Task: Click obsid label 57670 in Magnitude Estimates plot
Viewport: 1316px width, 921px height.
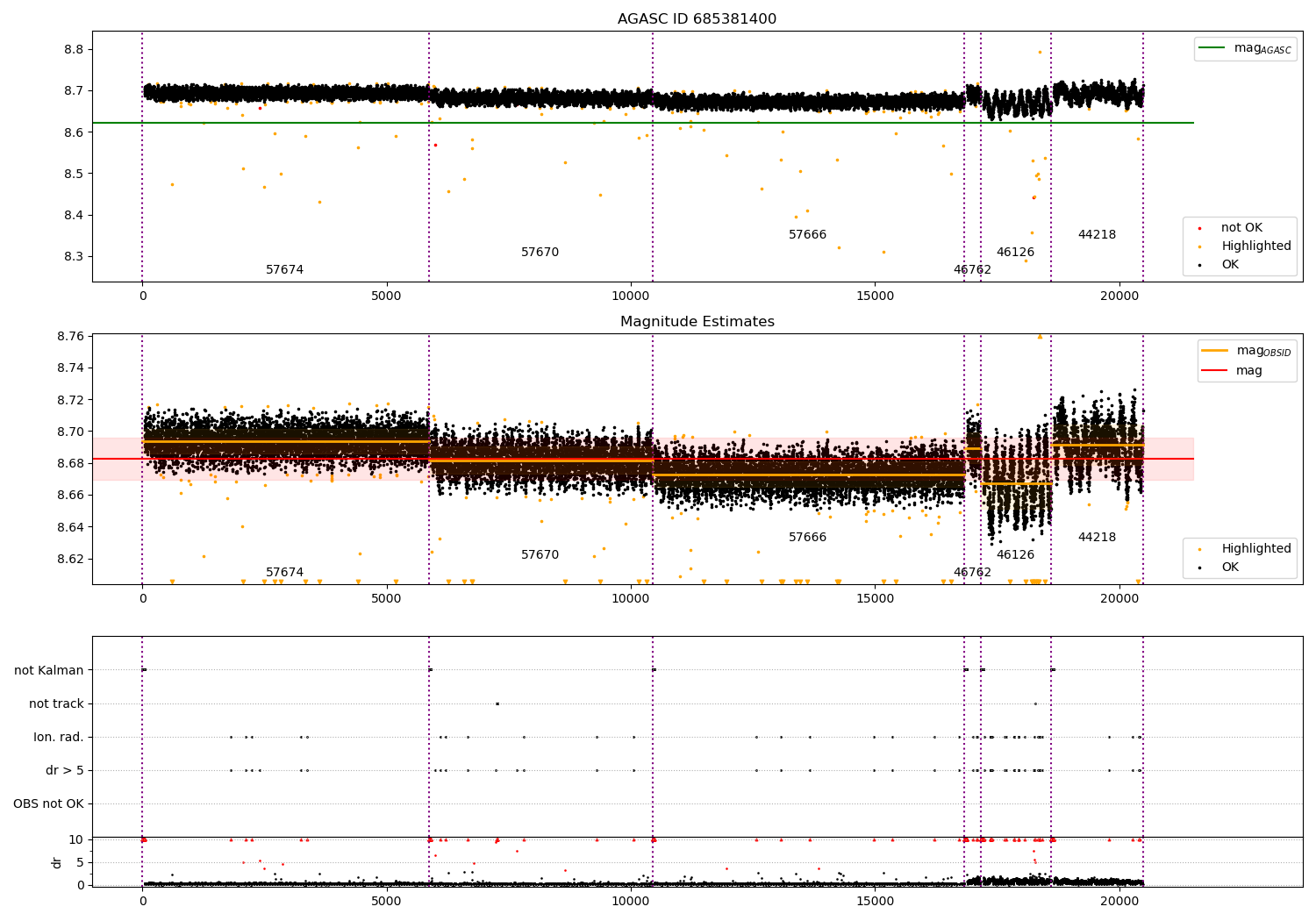Action: 540,555
